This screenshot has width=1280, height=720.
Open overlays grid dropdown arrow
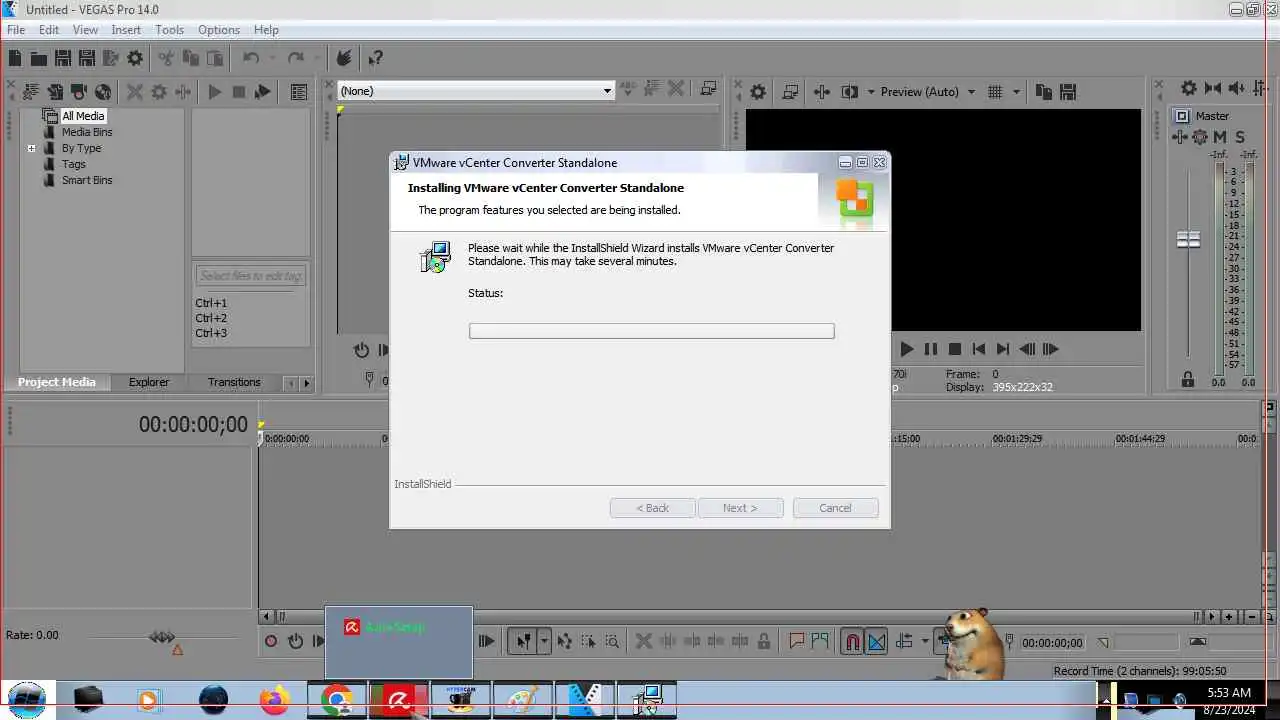point(1016,91)
